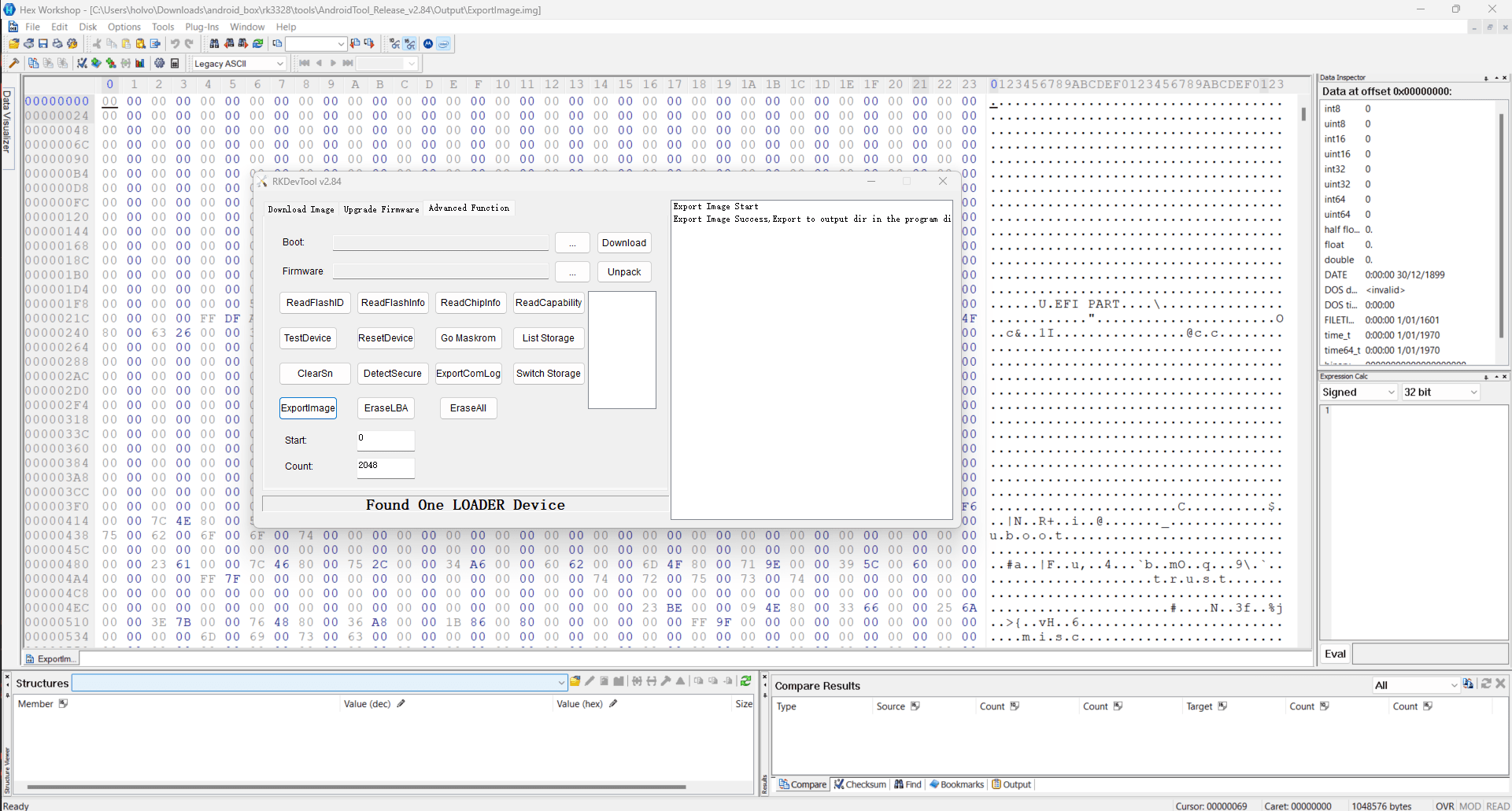Click the hex view vertical scrollbar thumb
Viewport: 1512px width, 811px height.
[x=1303, y=113]
